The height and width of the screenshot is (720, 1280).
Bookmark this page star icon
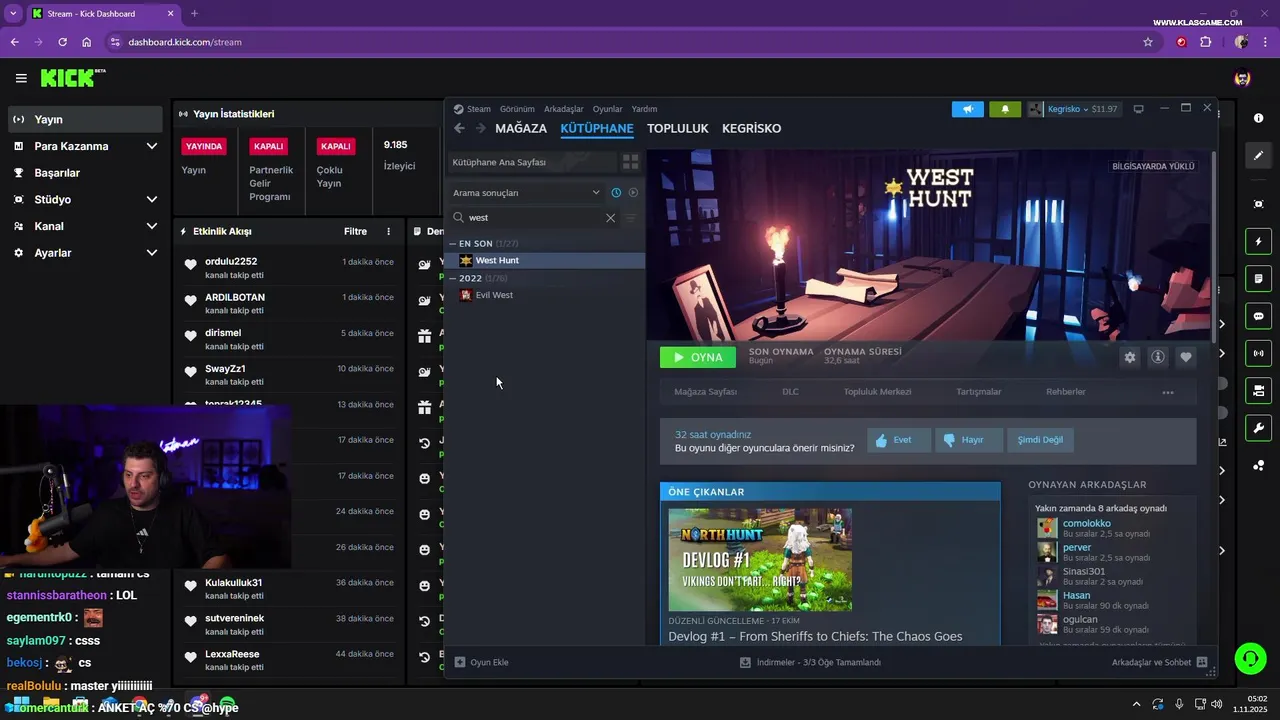coord(1148,42)
